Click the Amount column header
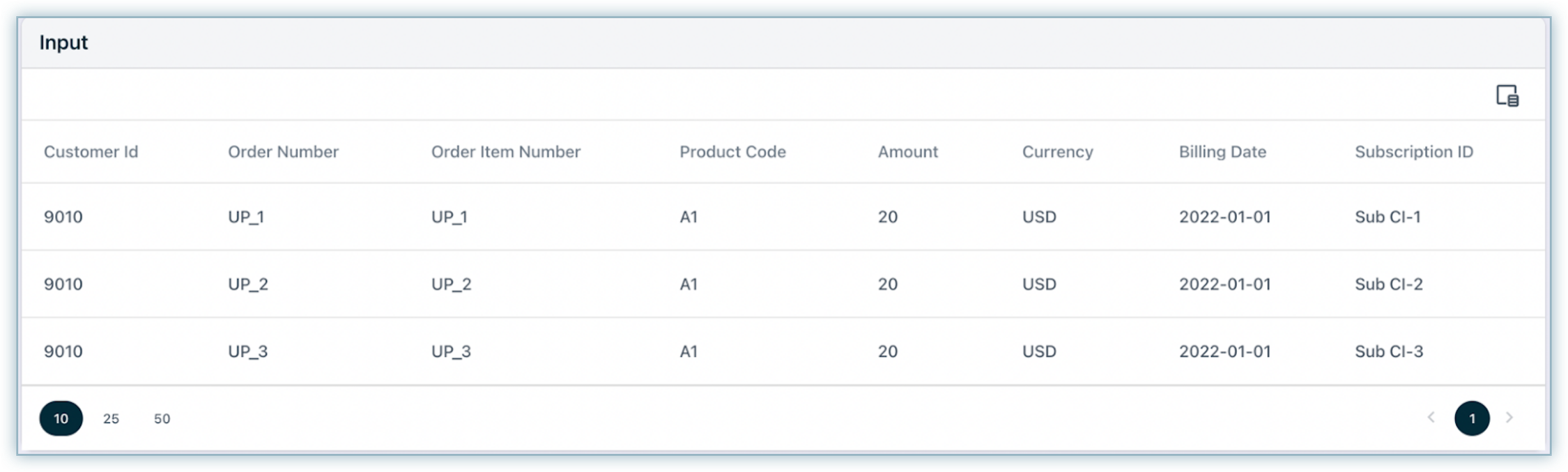Screen dimensions: 1568x472 (907, 152)
